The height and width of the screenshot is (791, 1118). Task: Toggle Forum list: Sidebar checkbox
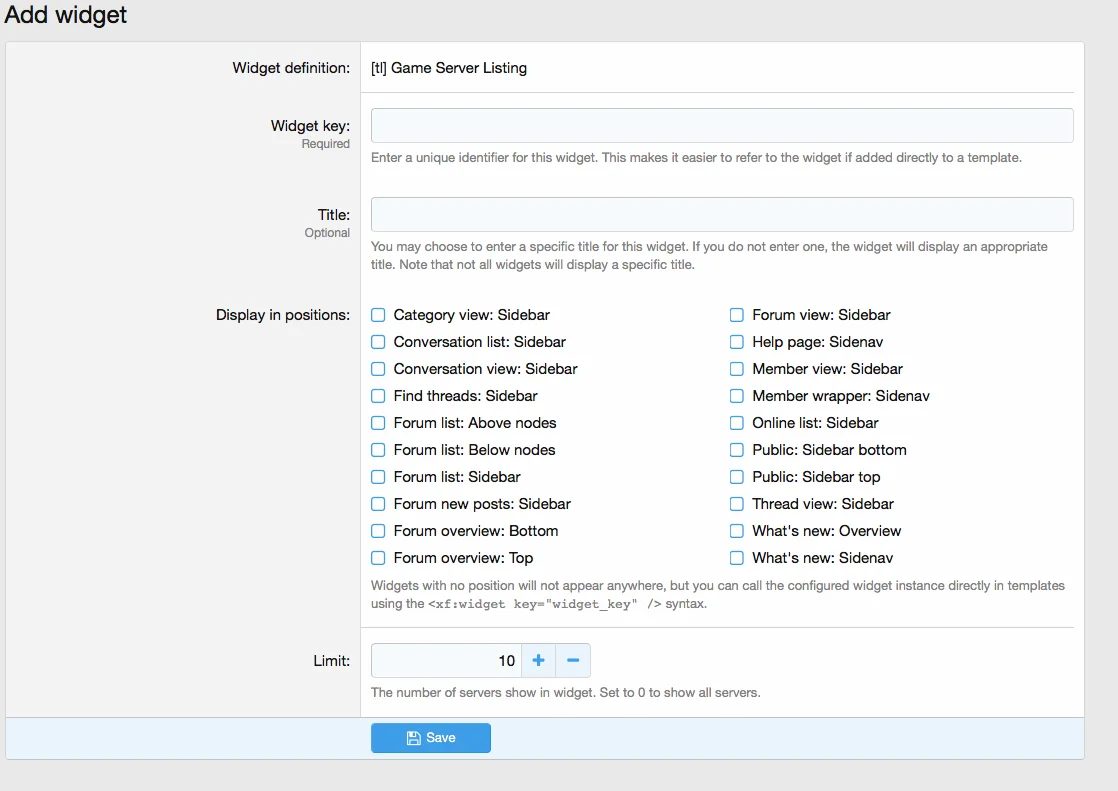click(378, 477)
